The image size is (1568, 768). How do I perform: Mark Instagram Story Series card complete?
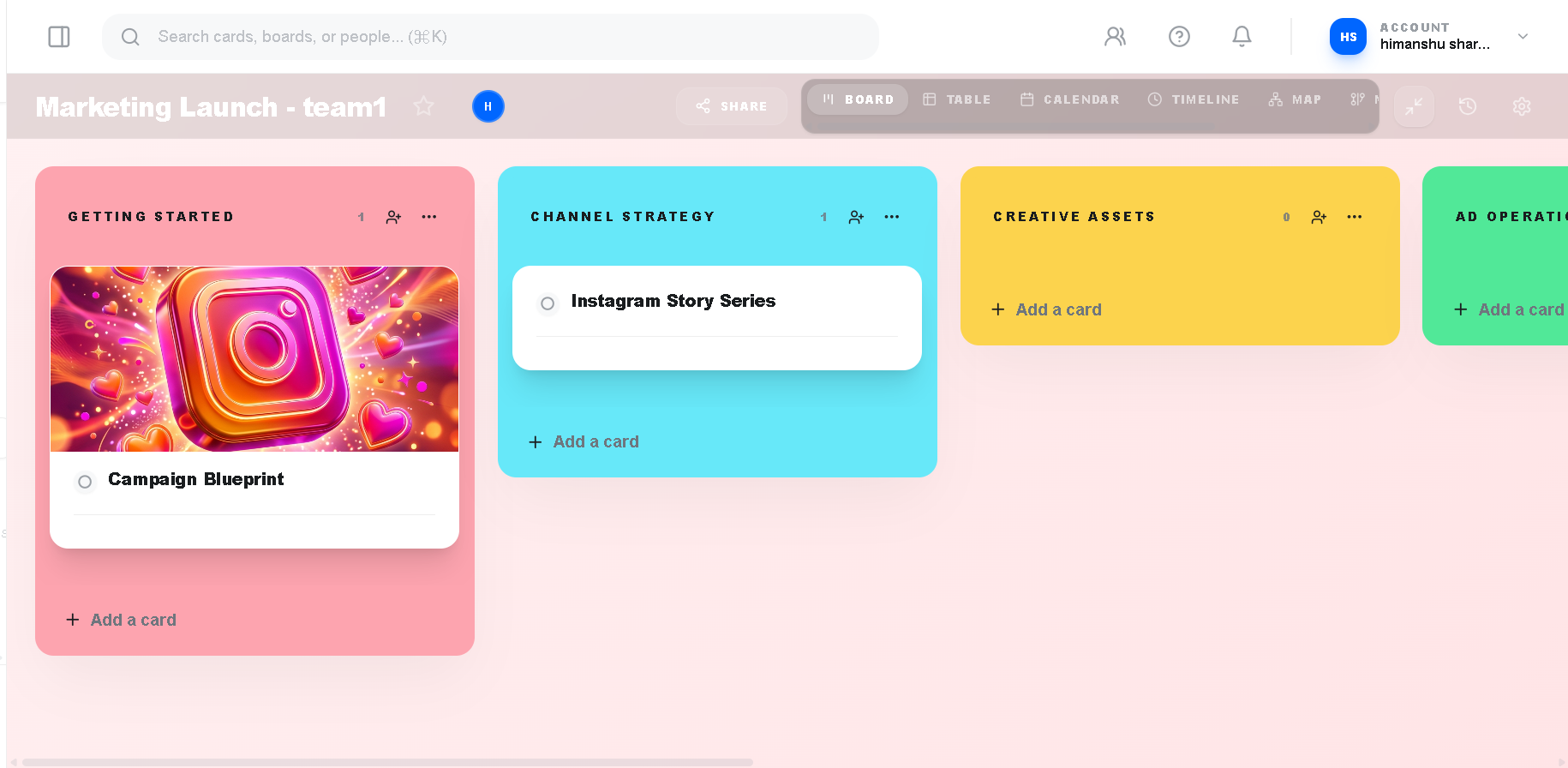coord(548,303)
